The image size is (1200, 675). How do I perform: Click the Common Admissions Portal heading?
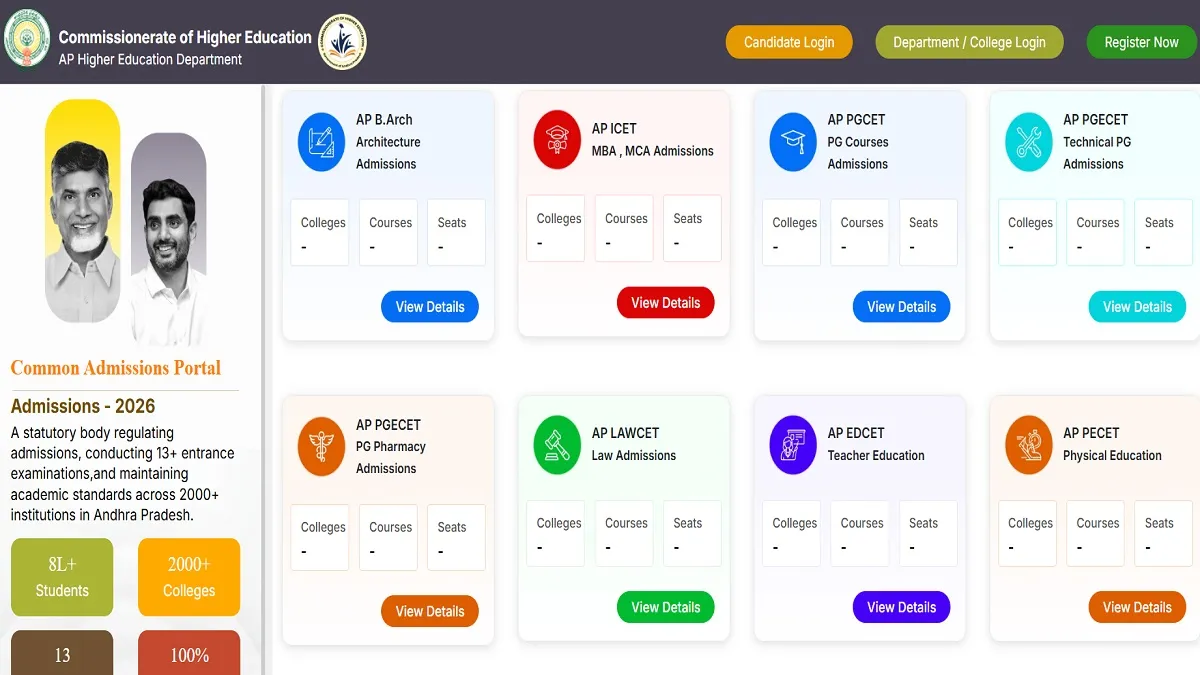point(116,368)
